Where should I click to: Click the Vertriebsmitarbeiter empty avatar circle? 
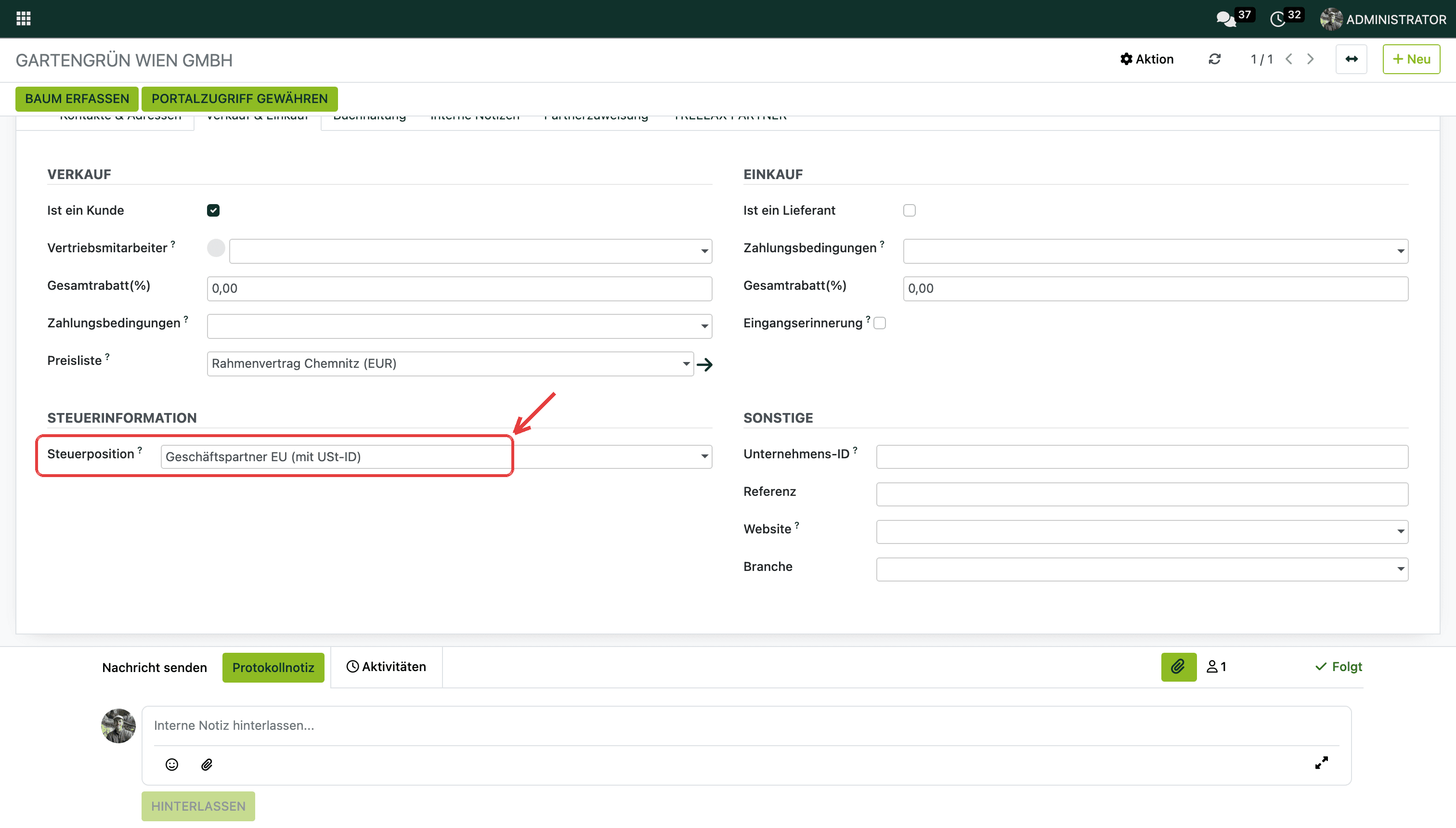click(x=216, y=248)
